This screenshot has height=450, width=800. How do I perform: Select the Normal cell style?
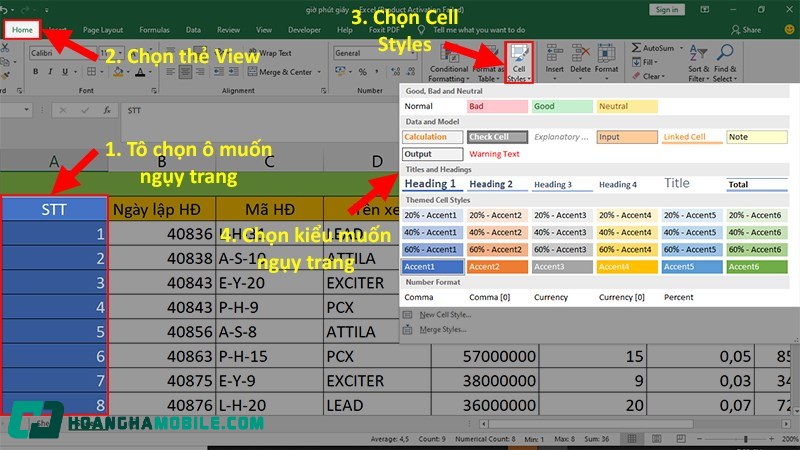tap(432, 106)
